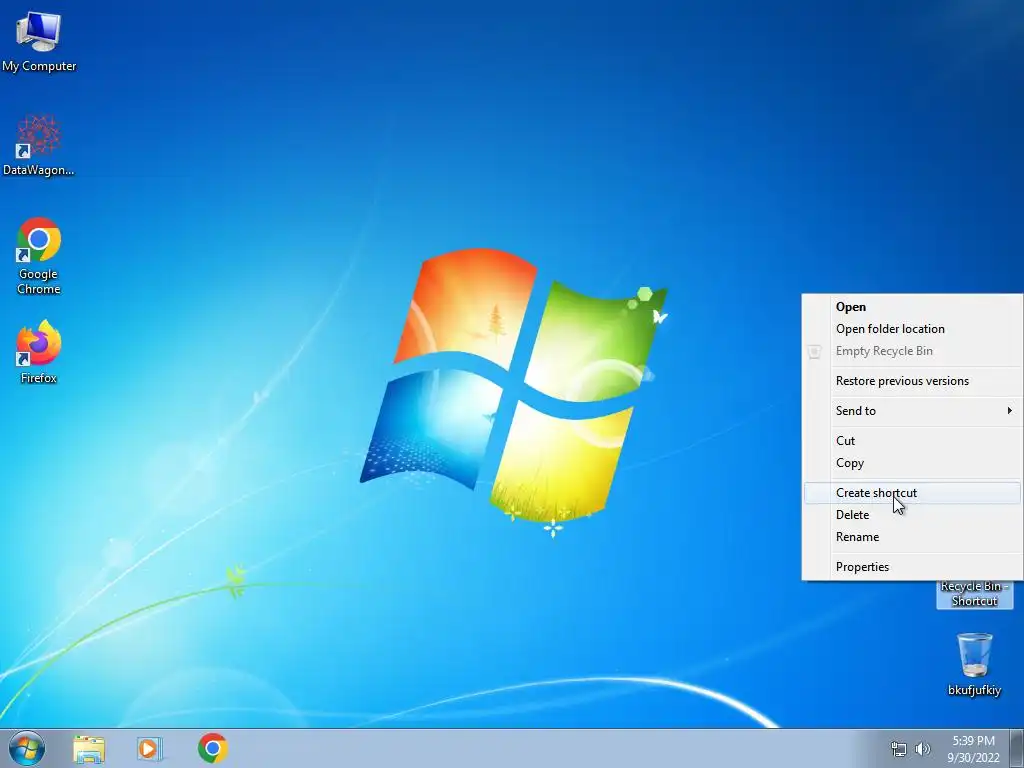The height and width of the screenshot is (768, 1024).
Task: Click the Recycle Bin - Shortcut label
Action: pyautogui.click(x=974, y=594)
